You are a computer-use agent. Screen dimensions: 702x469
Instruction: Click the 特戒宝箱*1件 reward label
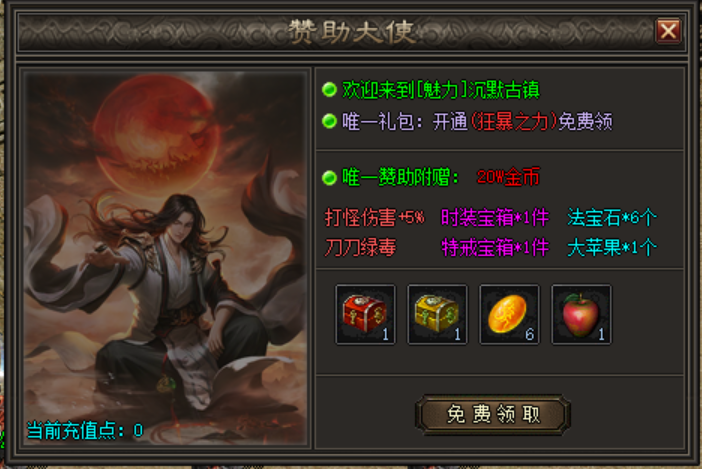click(495, 247)
